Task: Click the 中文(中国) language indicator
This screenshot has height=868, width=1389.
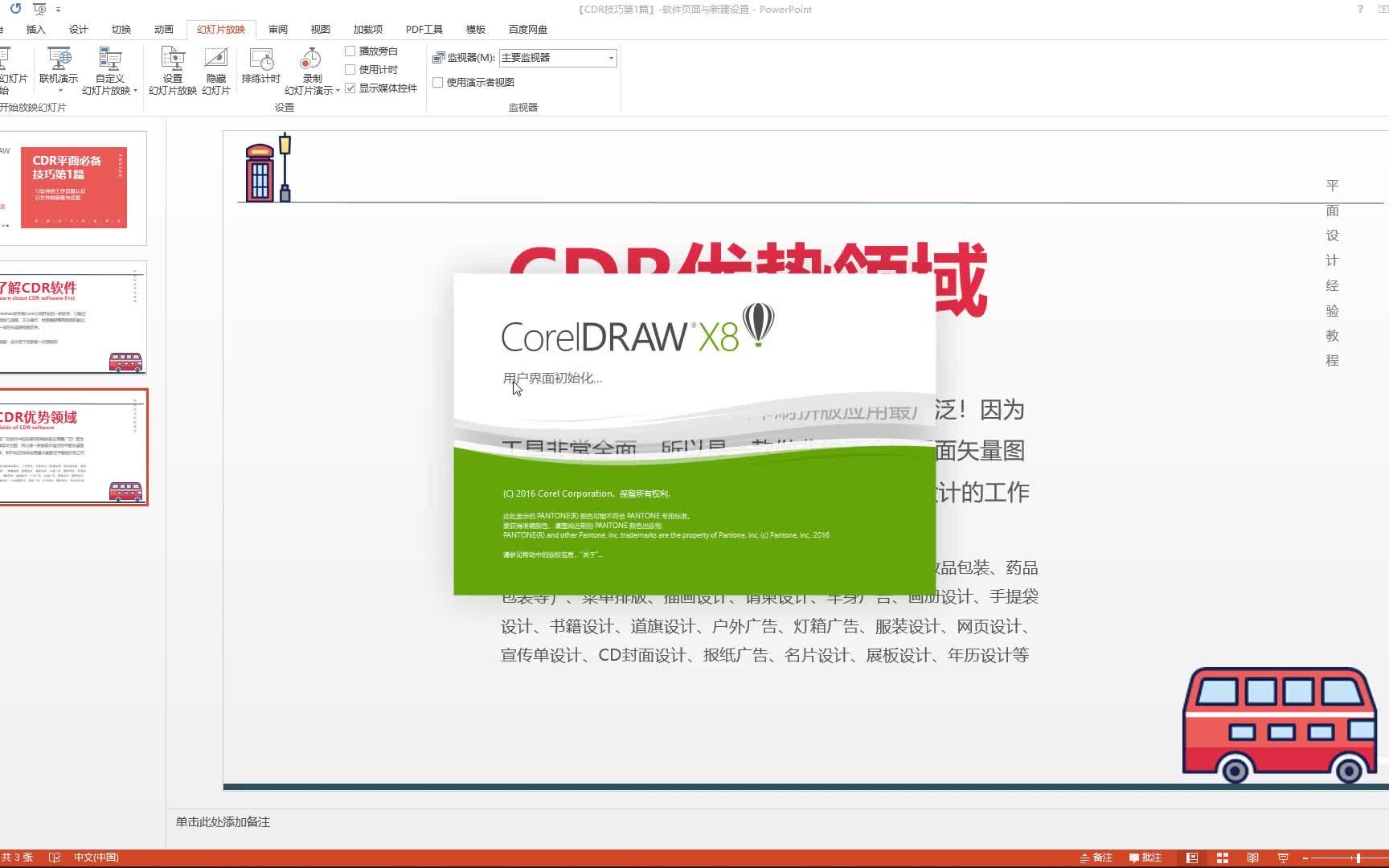Action: [x=96, y=858]
